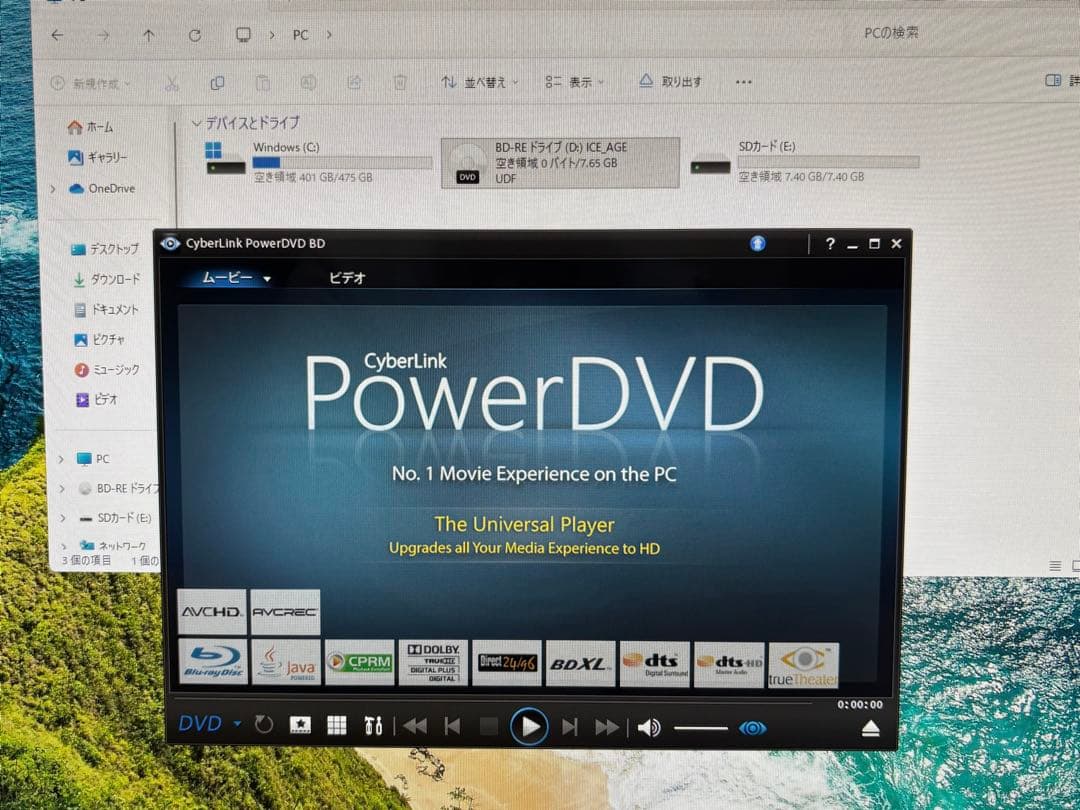The width and height of the screenshot is (1080, 810).
Task: Click the CPRM supported format icon
Action: coord(359,662)
